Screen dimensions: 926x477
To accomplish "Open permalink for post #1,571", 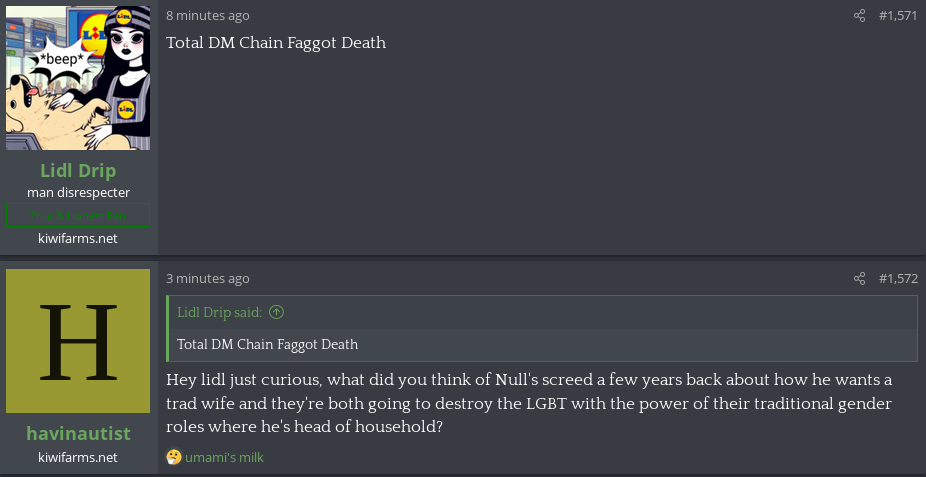I will 898,15.
